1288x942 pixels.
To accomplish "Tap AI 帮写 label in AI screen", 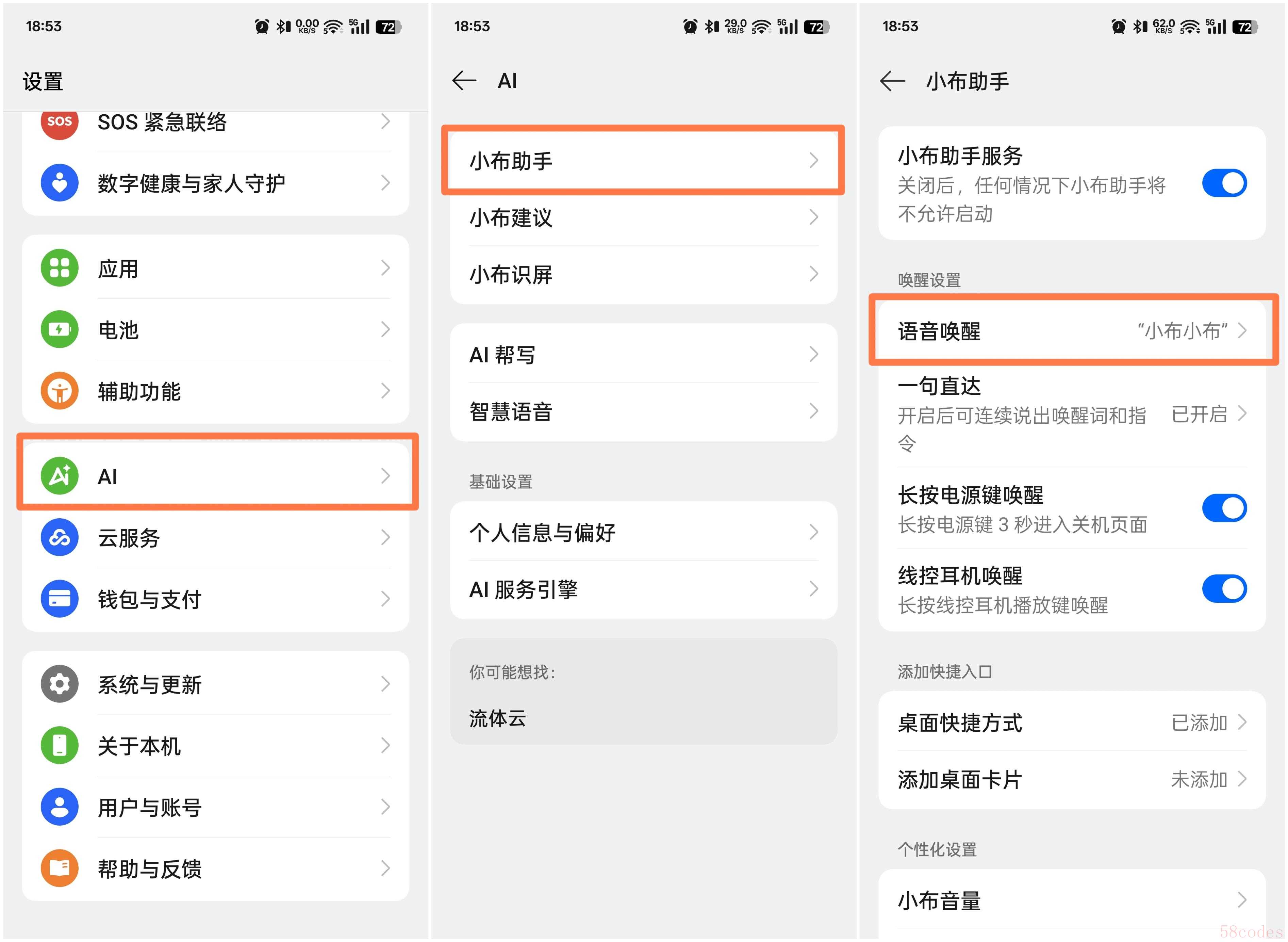I will coord(502,355).
